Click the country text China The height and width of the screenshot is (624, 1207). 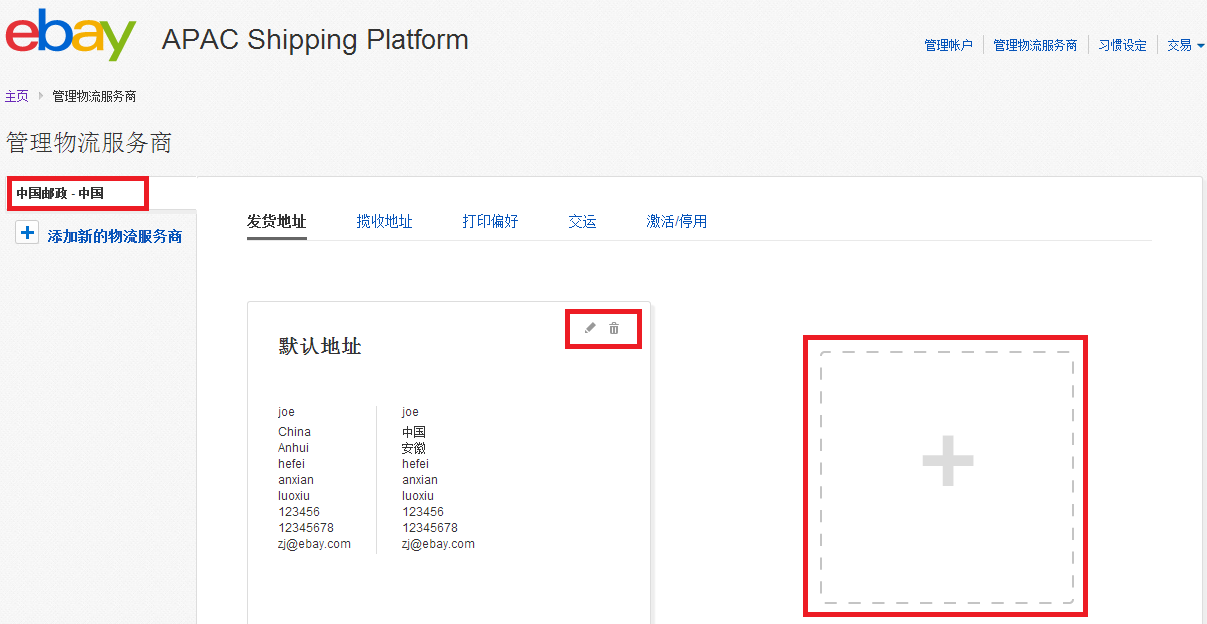(x=294, y=432)
